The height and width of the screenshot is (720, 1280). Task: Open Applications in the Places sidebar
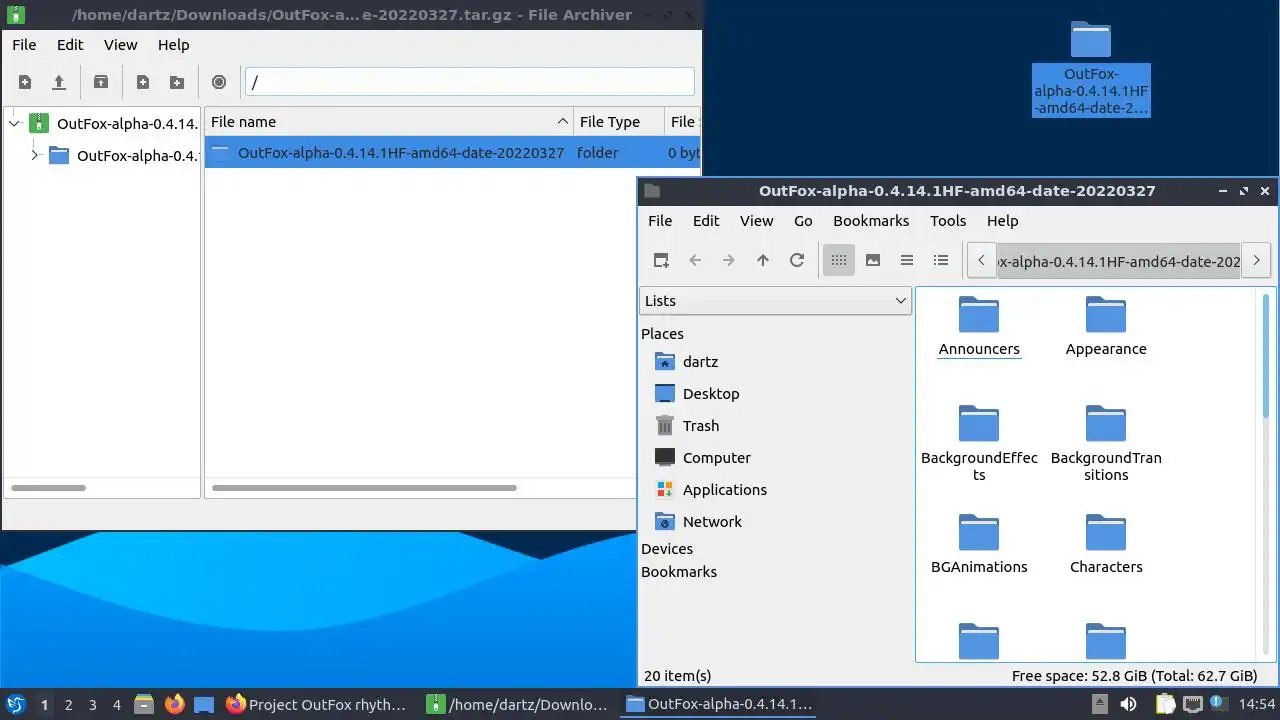coord(724,490)
